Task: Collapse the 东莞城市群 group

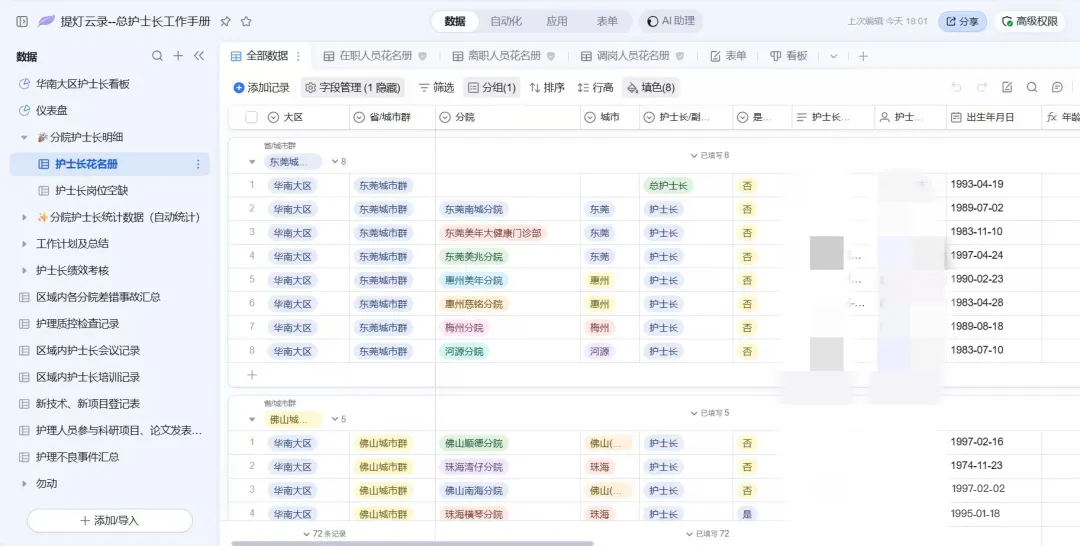Action: (251, 162)
